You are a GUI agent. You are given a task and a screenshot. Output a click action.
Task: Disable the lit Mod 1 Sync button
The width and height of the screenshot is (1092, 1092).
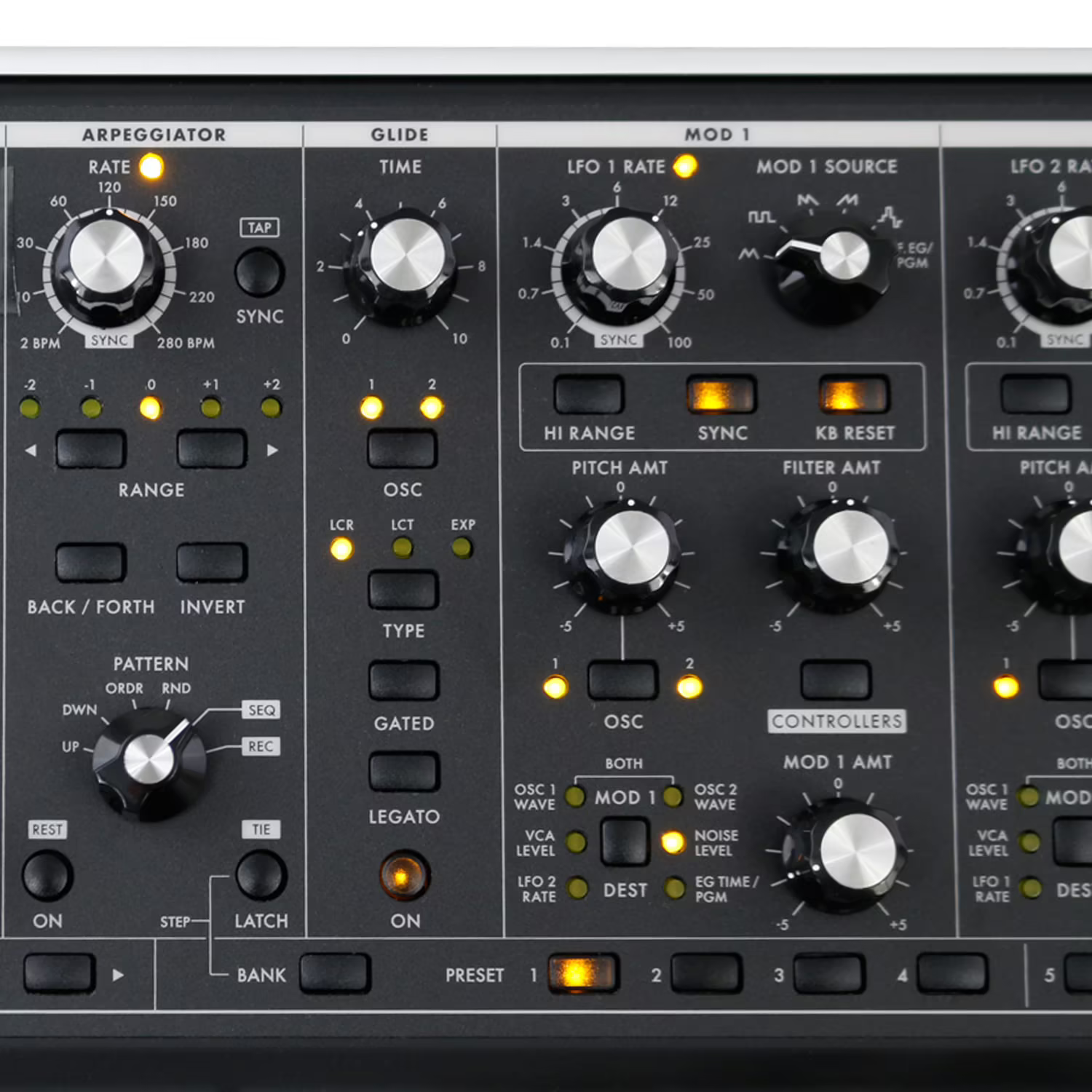pyautogui.click(x=721, y=395)
